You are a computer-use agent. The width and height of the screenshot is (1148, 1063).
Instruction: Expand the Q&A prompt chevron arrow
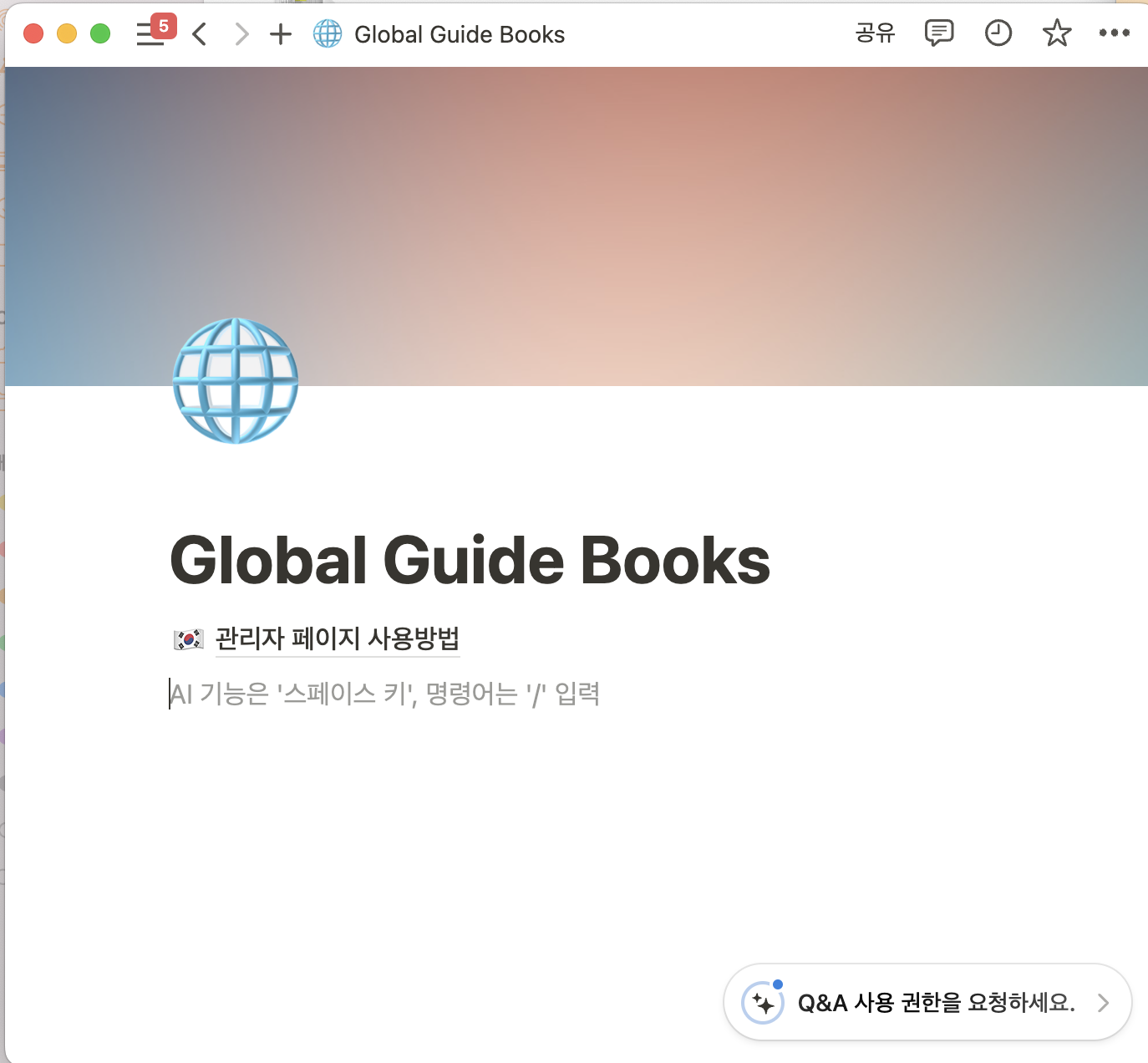pyautogui.click(x=1104, y=1003)
